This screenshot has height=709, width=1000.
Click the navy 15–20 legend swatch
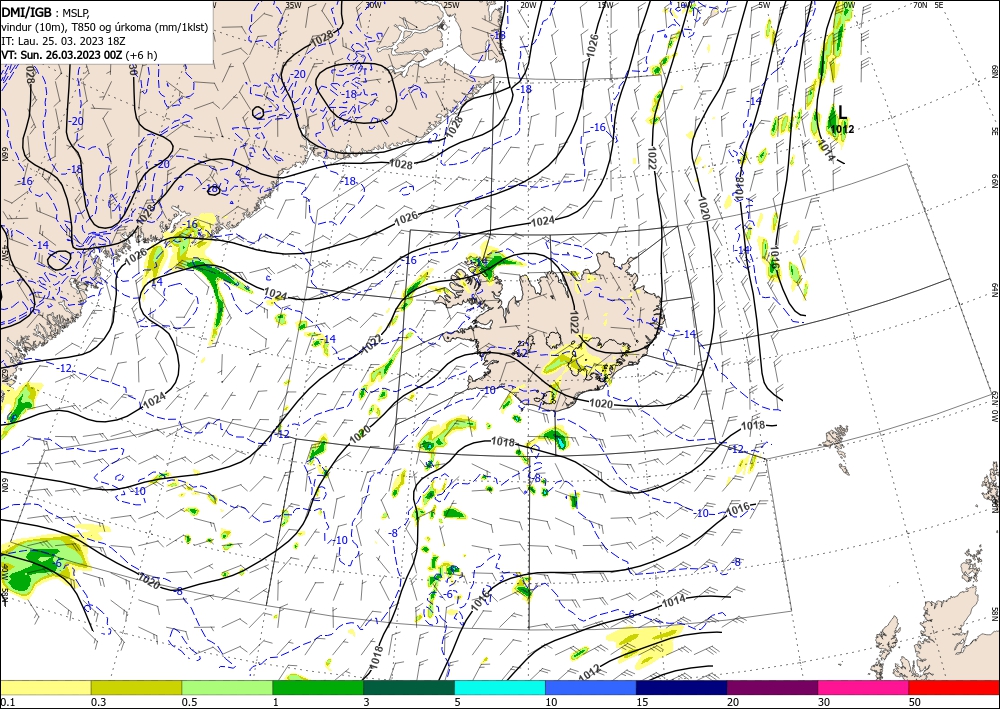click(682, 687)
